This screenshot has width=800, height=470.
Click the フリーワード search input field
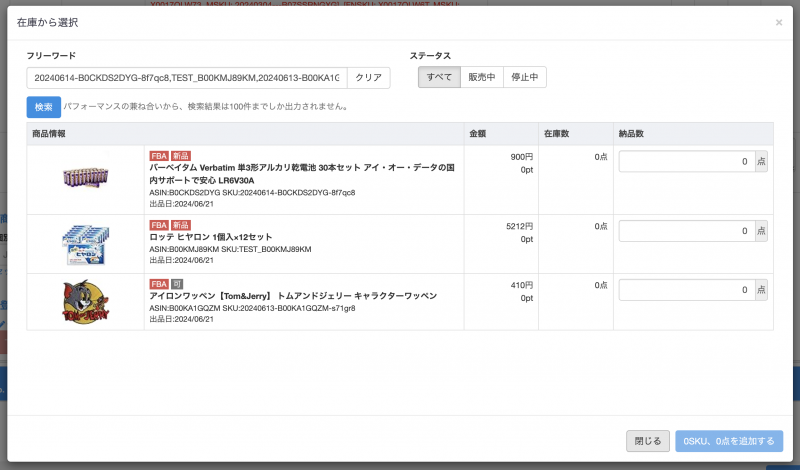point(187,78)
